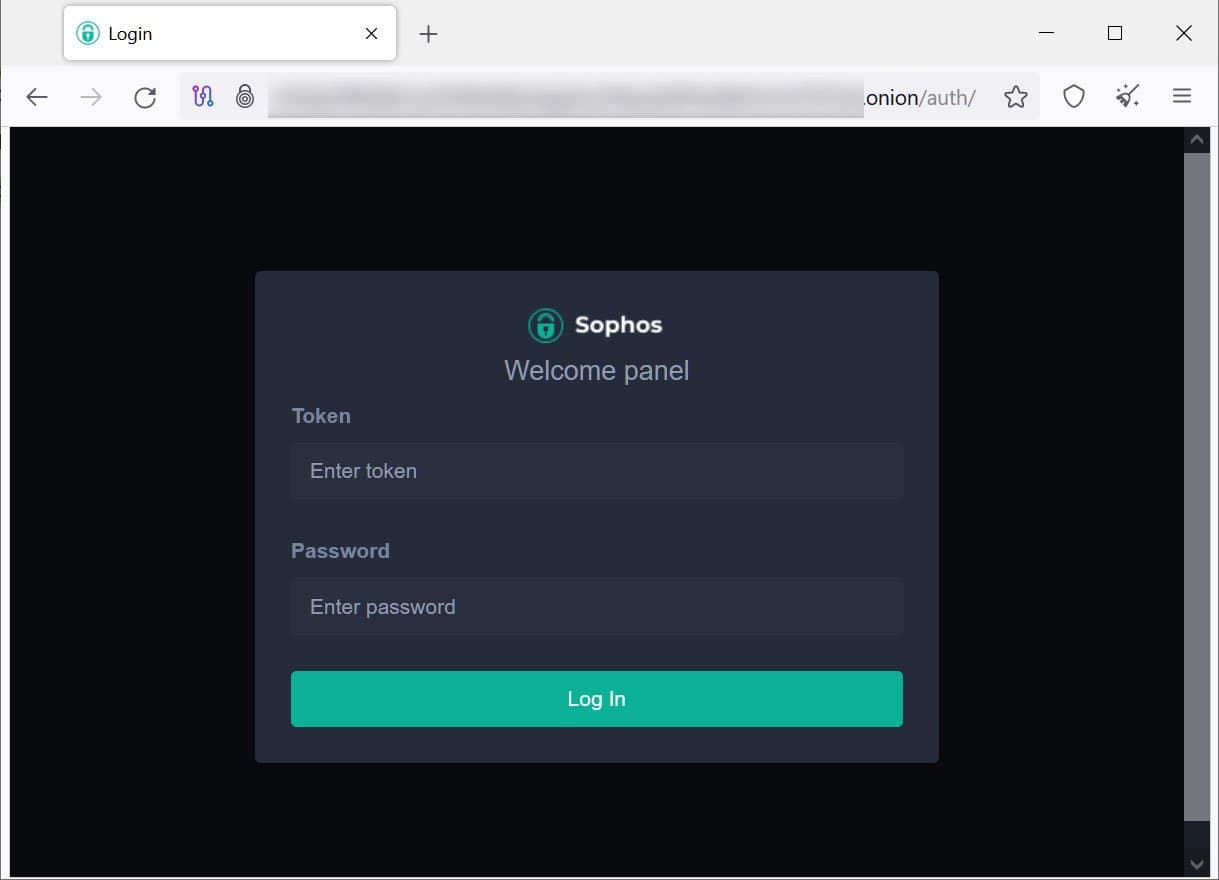This screenshot has width=1219, height=880.
Task: Trigger New Identity with the broom icon
Action: coord(1128,96)
